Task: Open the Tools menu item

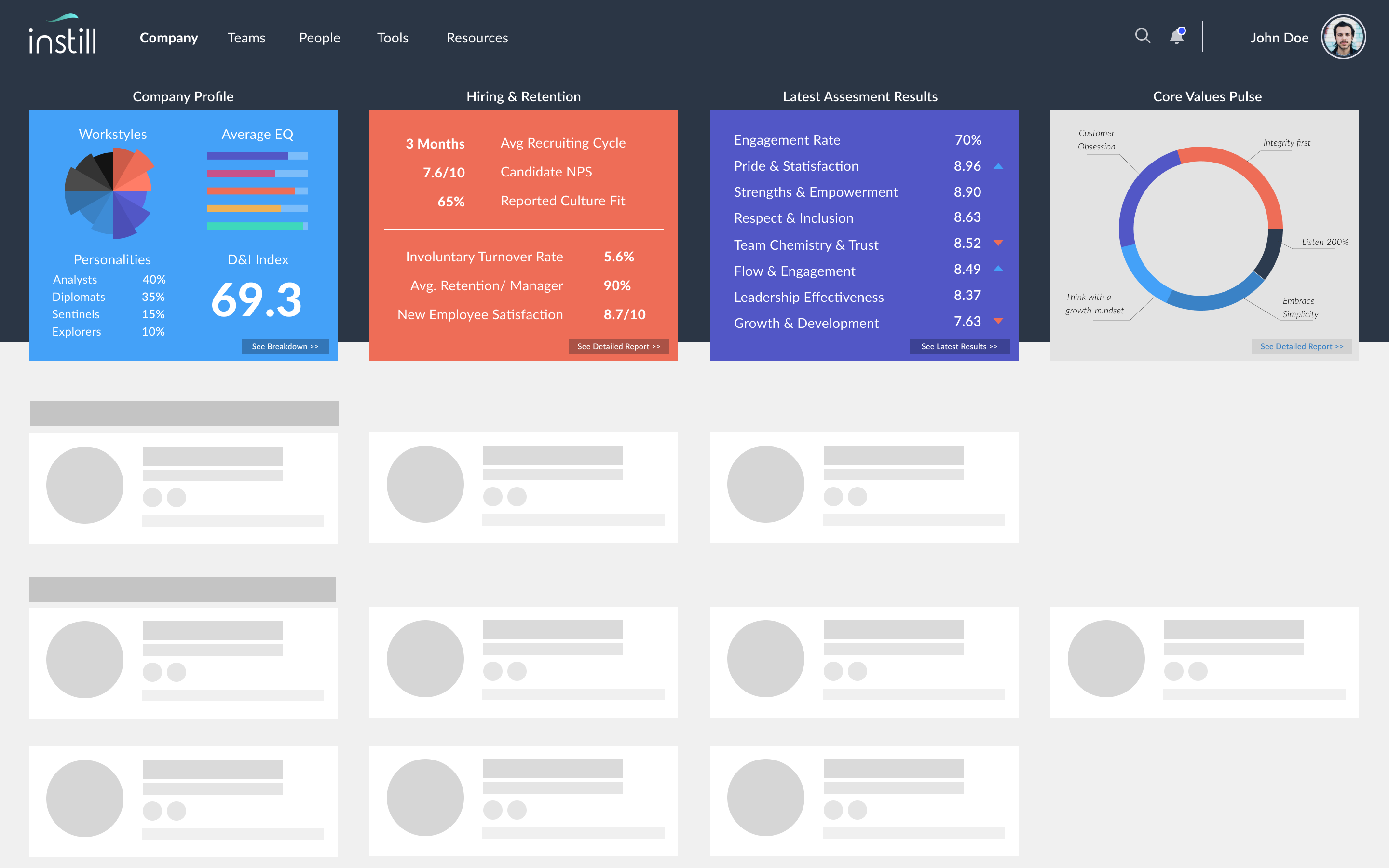Action: pos(393,38)
